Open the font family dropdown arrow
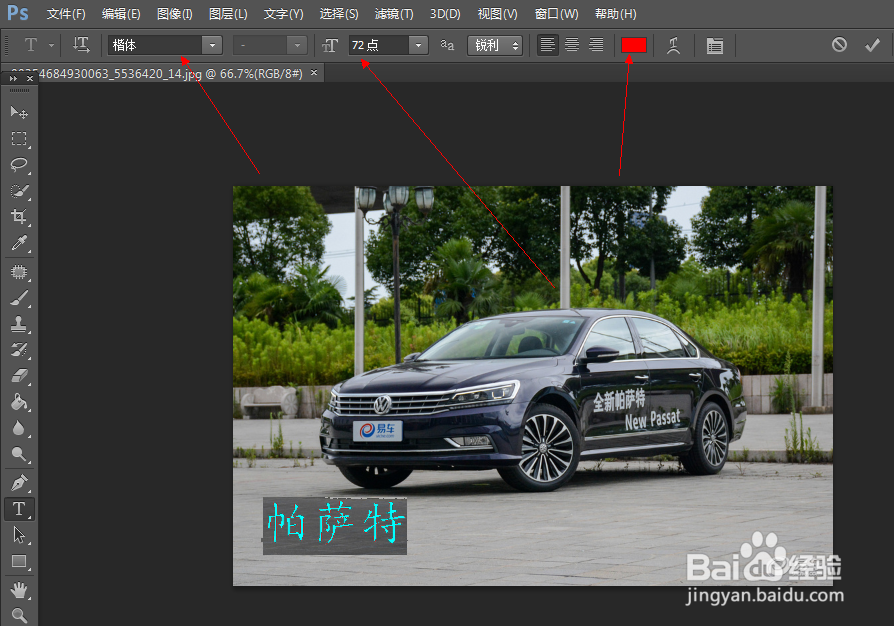This screenshot has width=894, height=626. point(212,45)
